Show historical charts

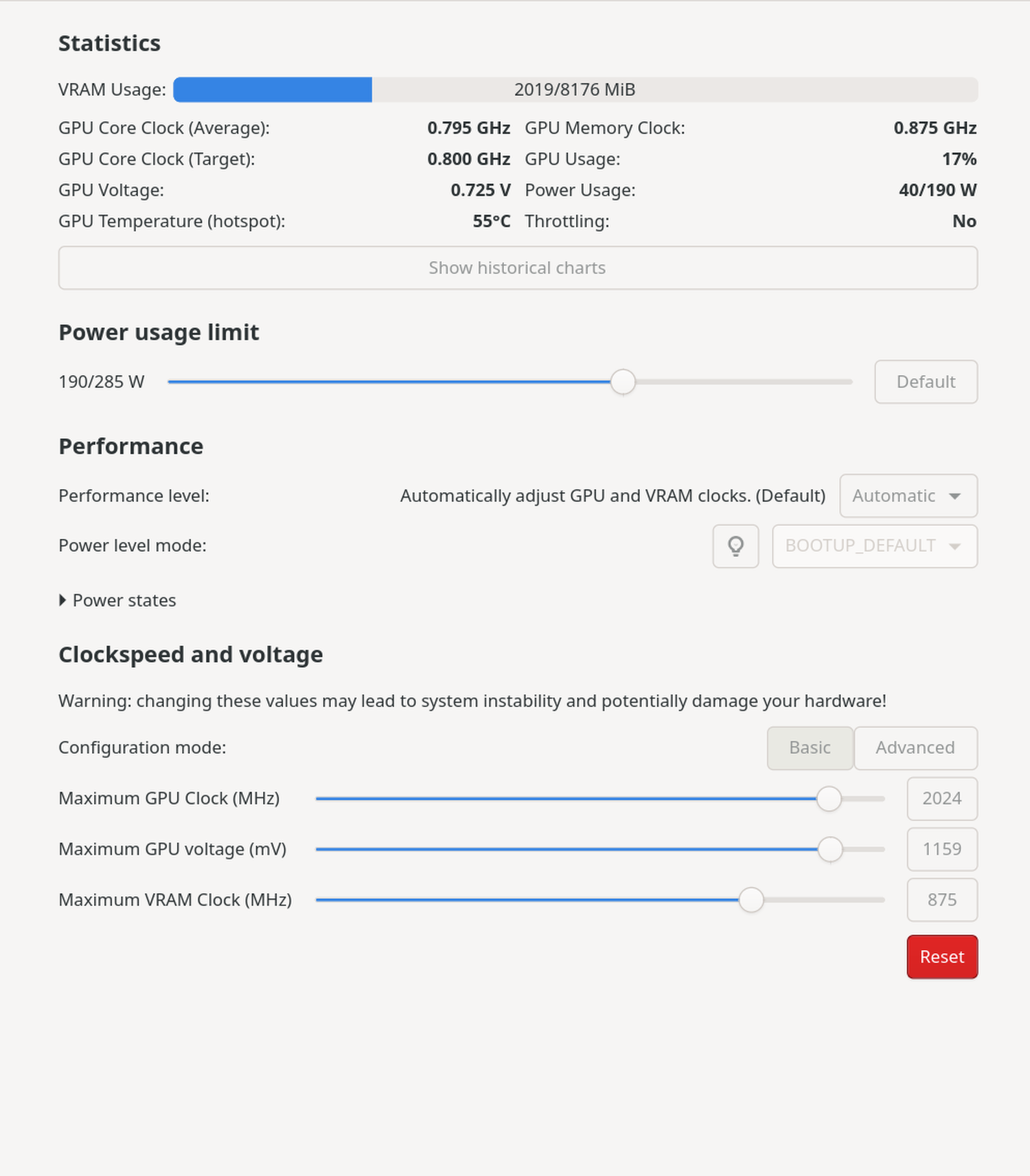coord(518,268)
